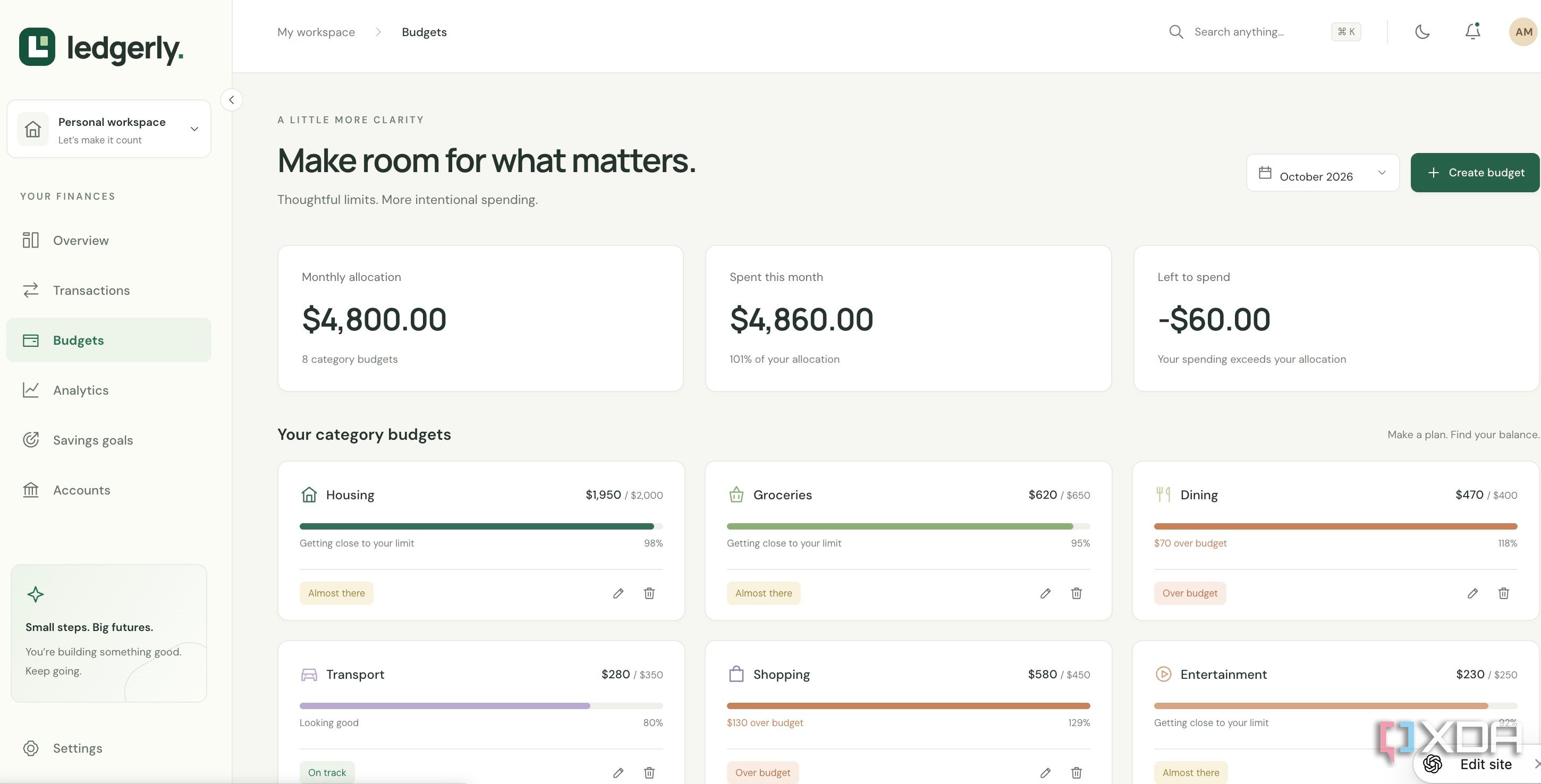
Task: Click the ledgerly logo icon
Action: tap(37, 47)
